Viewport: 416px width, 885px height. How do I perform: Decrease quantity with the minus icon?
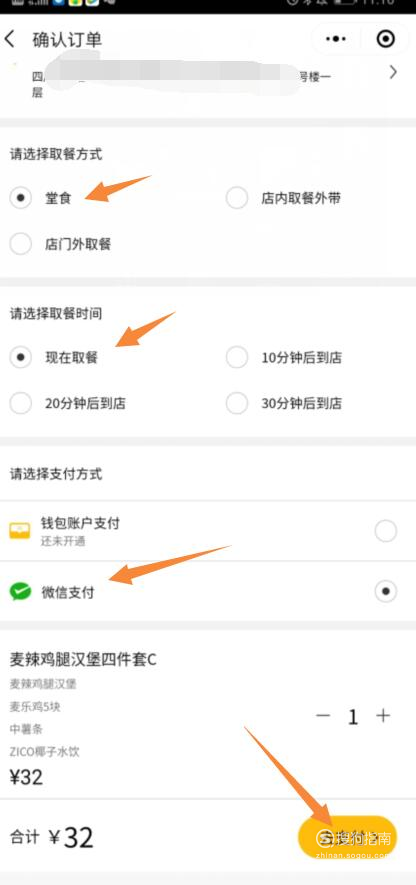point(323,716)
